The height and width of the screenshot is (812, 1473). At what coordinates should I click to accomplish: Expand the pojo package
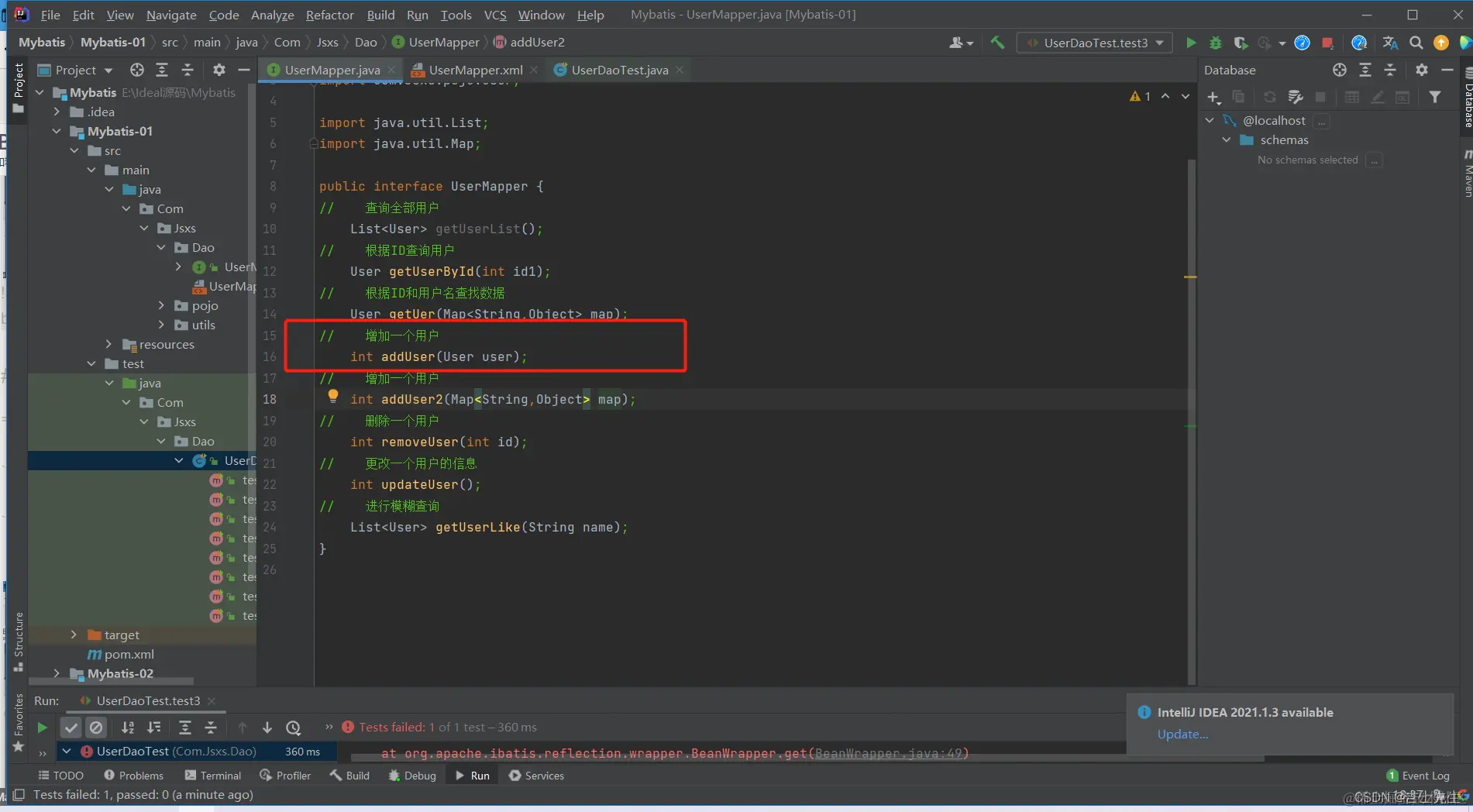[x=161, y=305]
